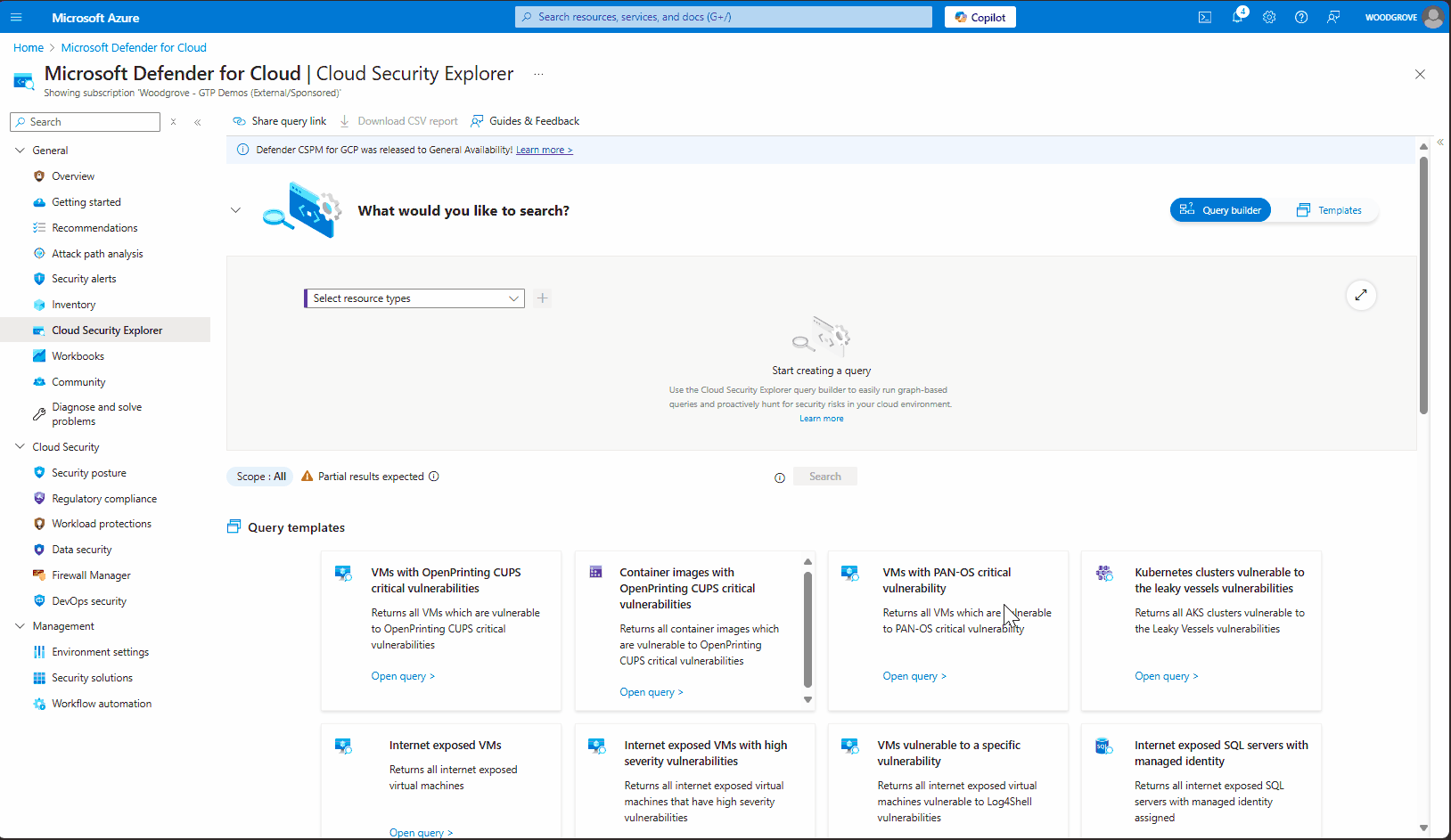This screenshot has height=840, width=1451.
Task: Open Recommendations
Action: click(x=94, y=228)
